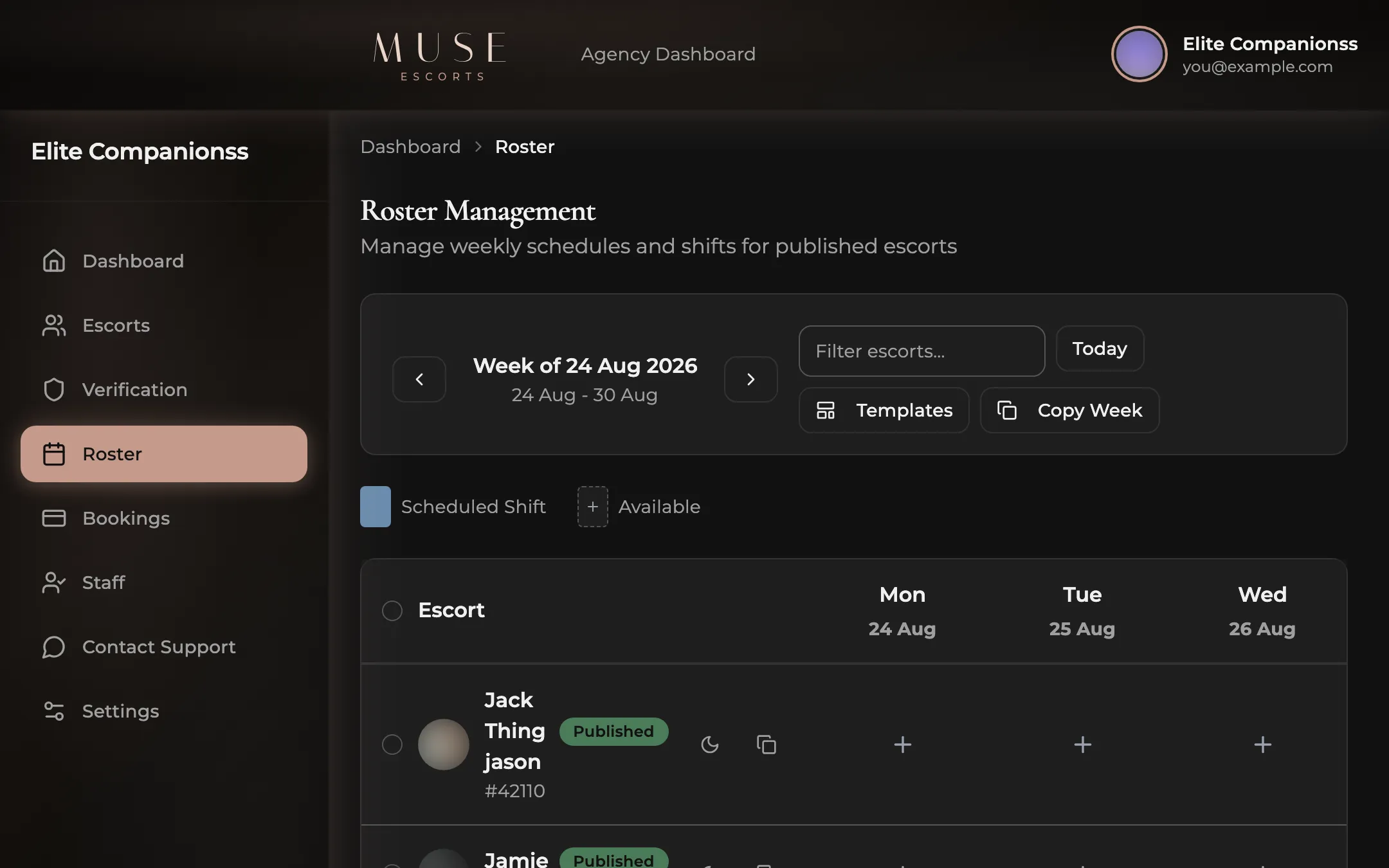Screen dimensions: 1389x868
Task: Click the Elite Companionss sidebar title
Action: 140,152
